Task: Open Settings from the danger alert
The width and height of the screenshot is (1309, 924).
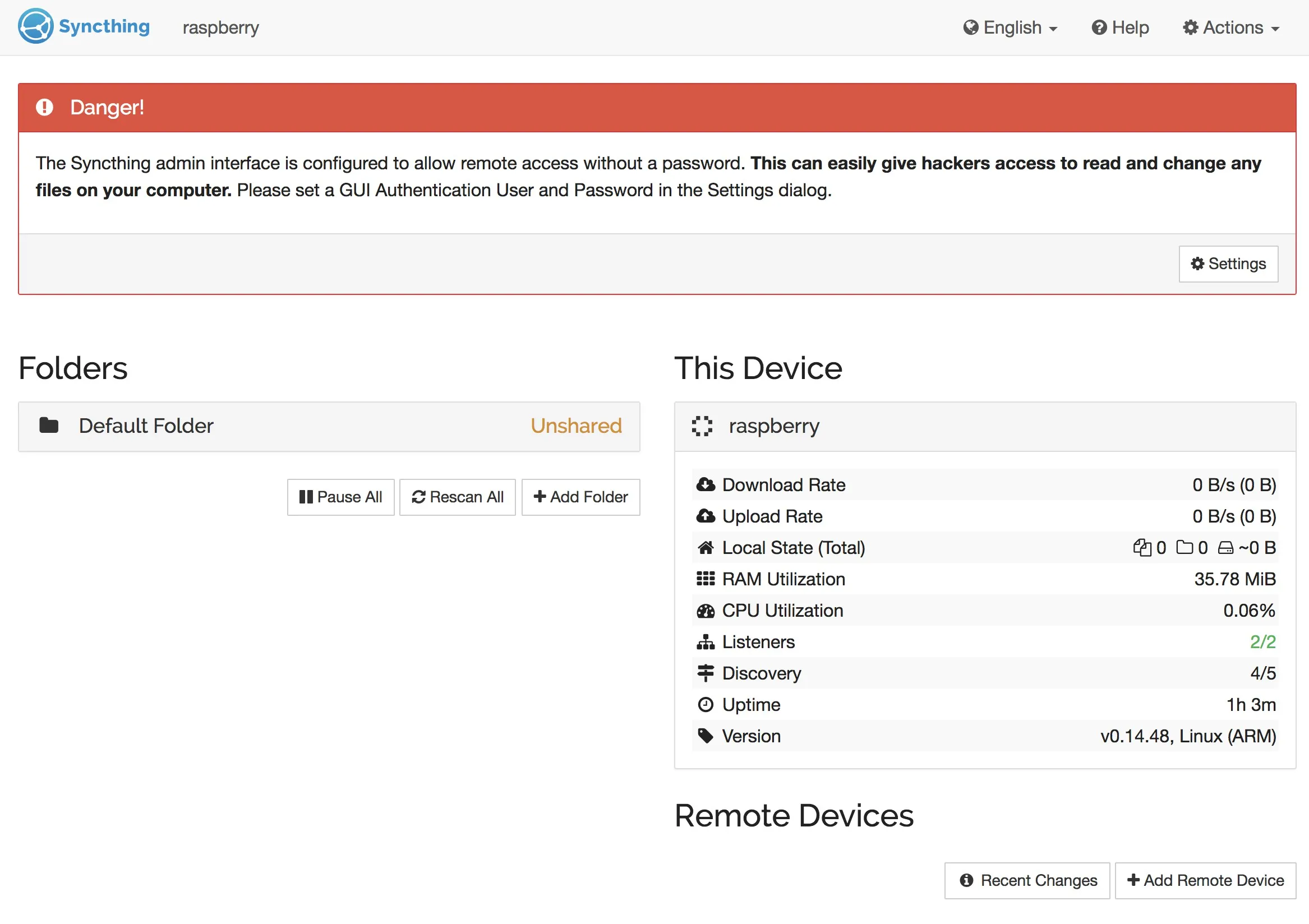Action: click(x=1228, y=264)
